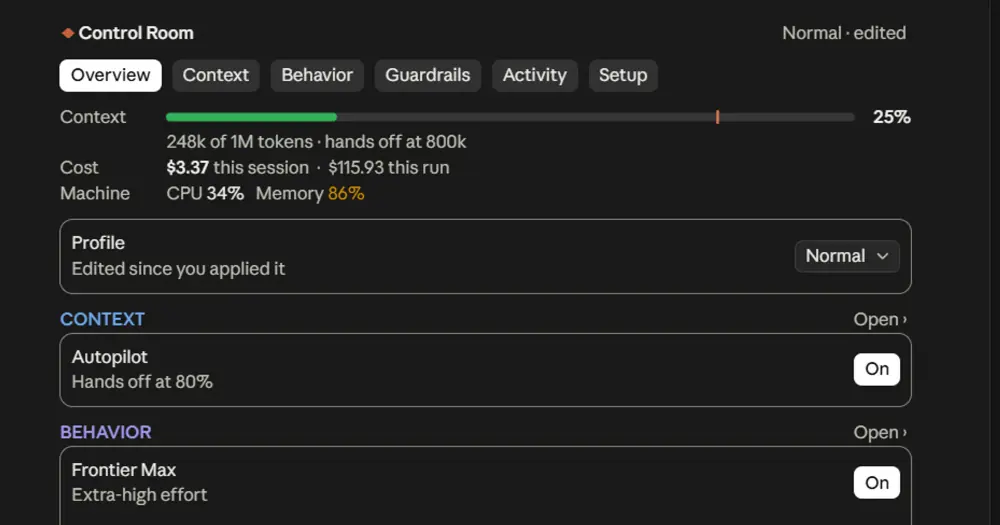
Task: Click the Control Room title
Action: pyautogui.click(x=136, y=33)
